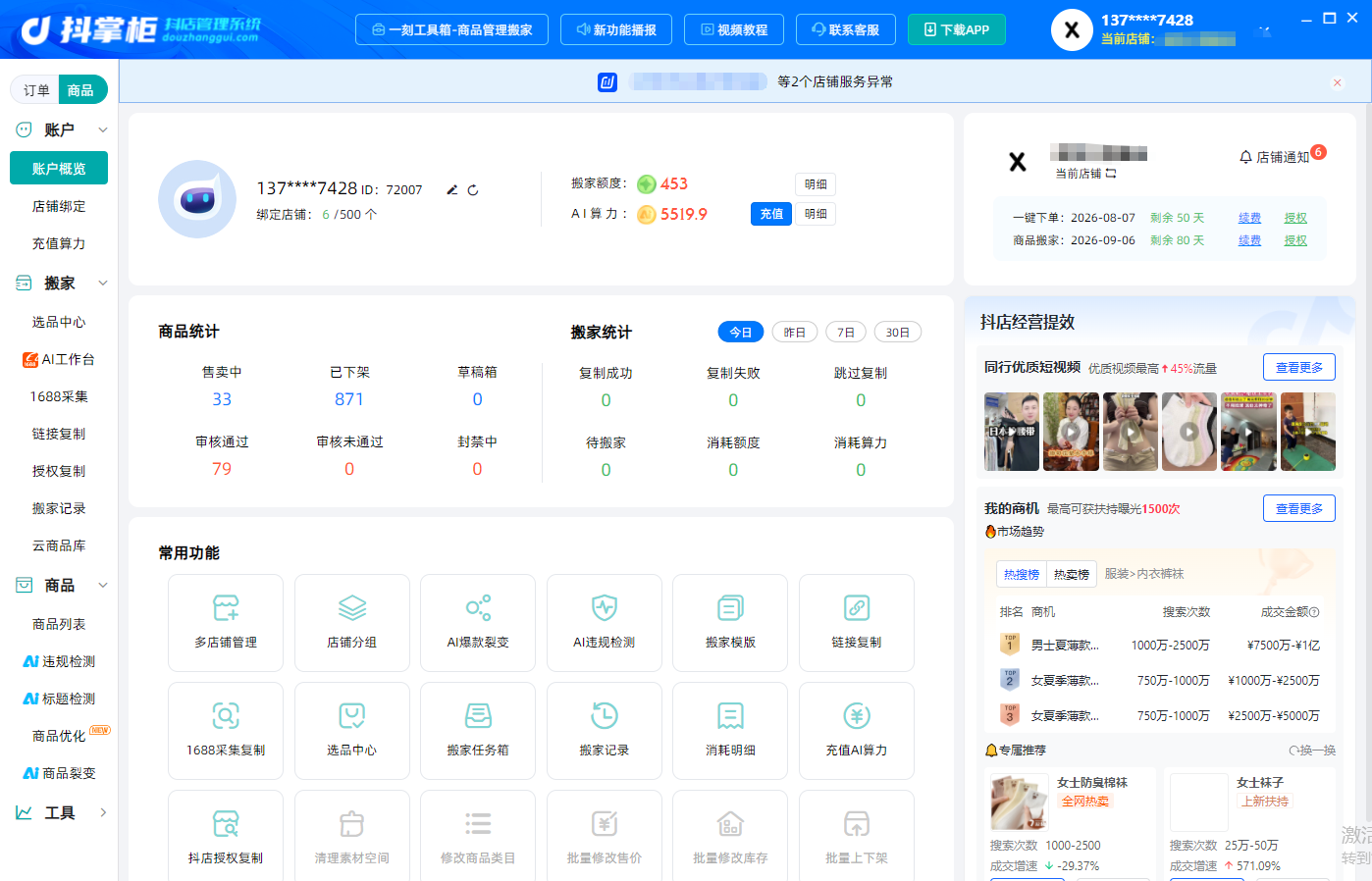Click the 换一换 refresh icon
The image size is (1372, 881).
(1293, 751)
